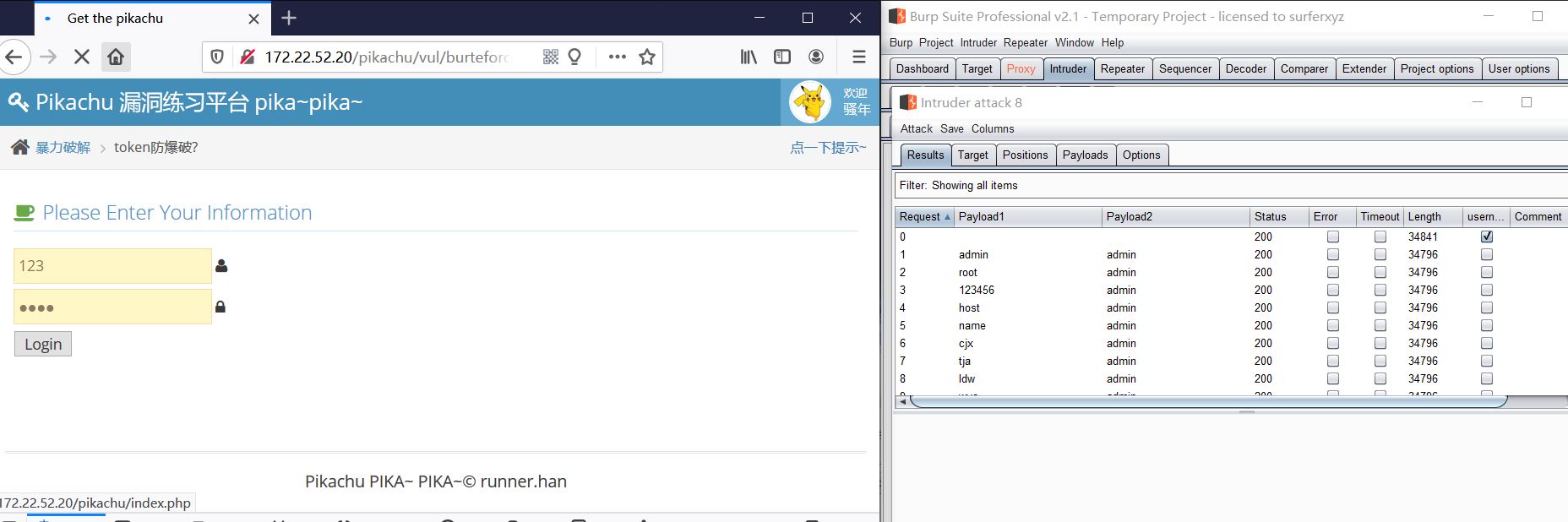Screen dimensions: 1568x522
Task: Select result row with payload root
Action: click(1231, 272)
